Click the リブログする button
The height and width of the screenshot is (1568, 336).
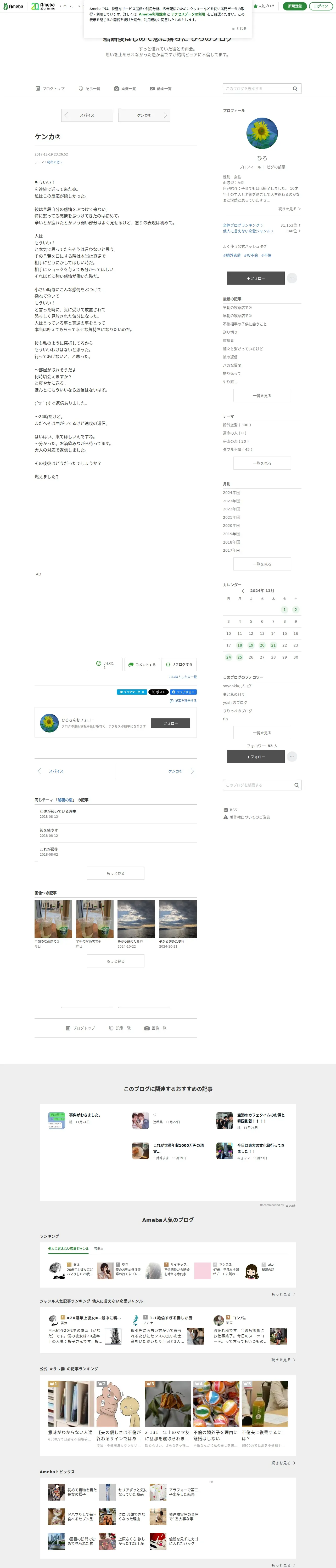tap(179, 664)
